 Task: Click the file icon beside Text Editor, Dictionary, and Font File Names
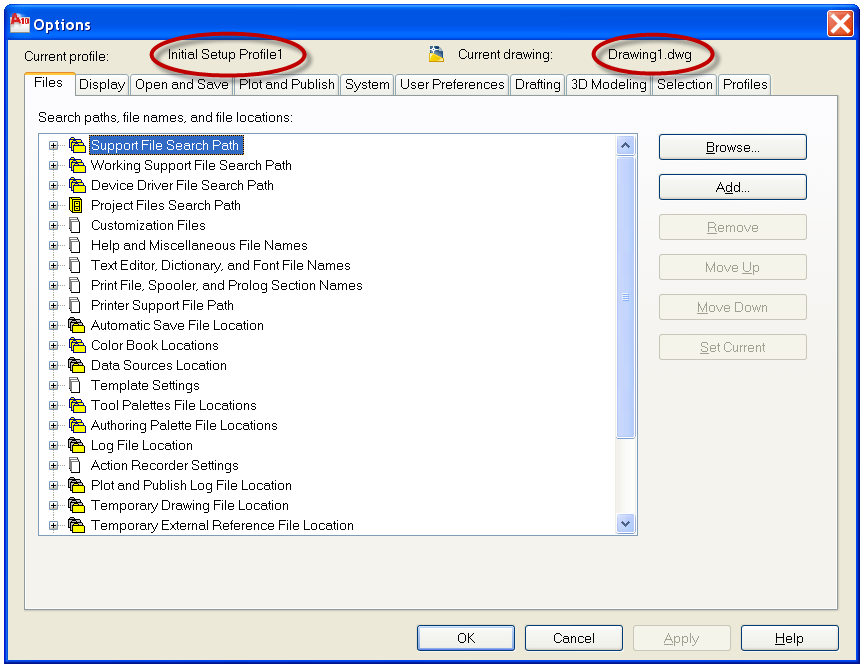75,266
